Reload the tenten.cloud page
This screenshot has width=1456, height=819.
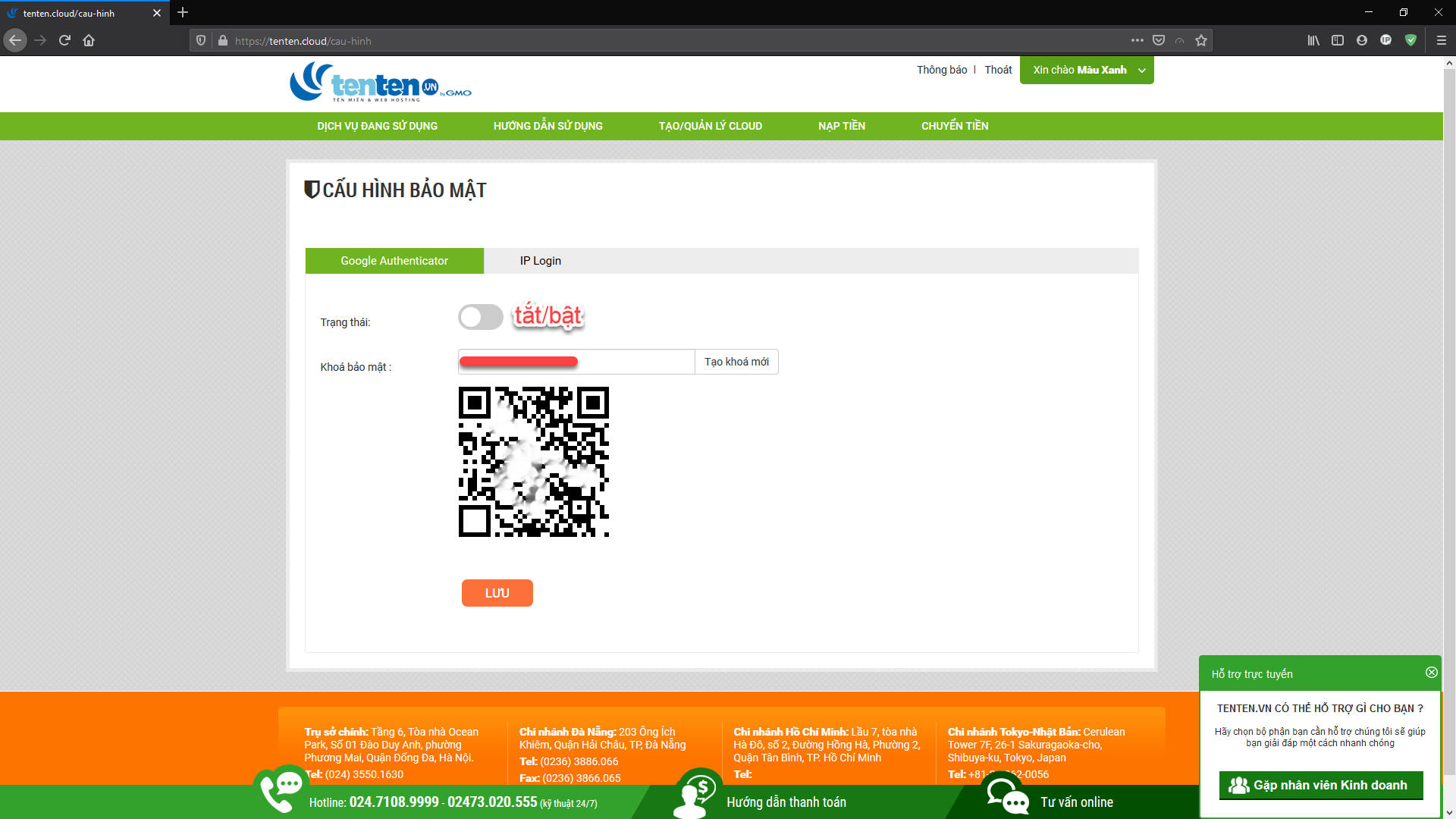65,40
